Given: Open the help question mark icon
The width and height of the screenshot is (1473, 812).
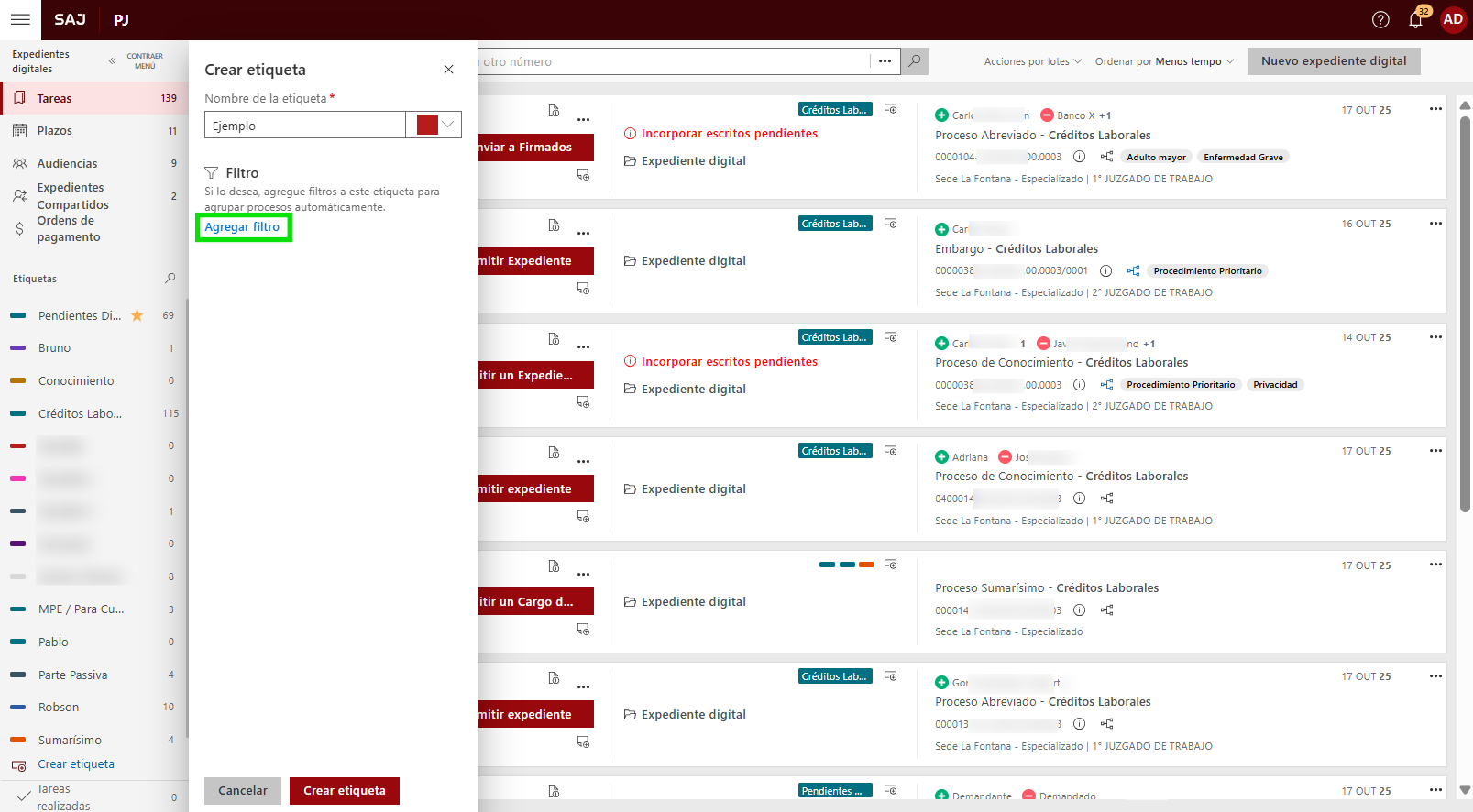Looking at the screenshot, I should [1380, 19].
